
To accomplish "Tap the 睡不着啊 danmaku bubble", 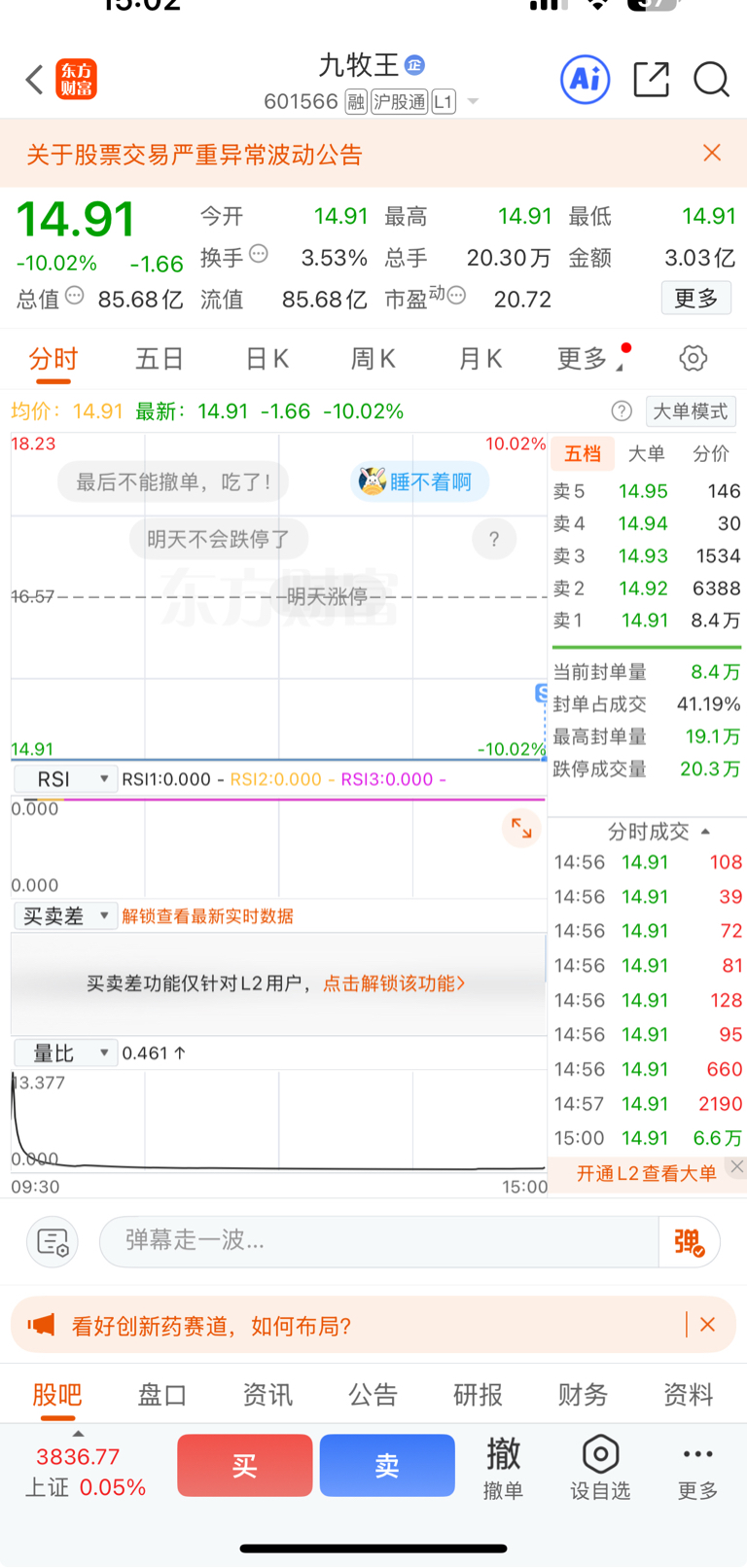I will tap(419, 481).
